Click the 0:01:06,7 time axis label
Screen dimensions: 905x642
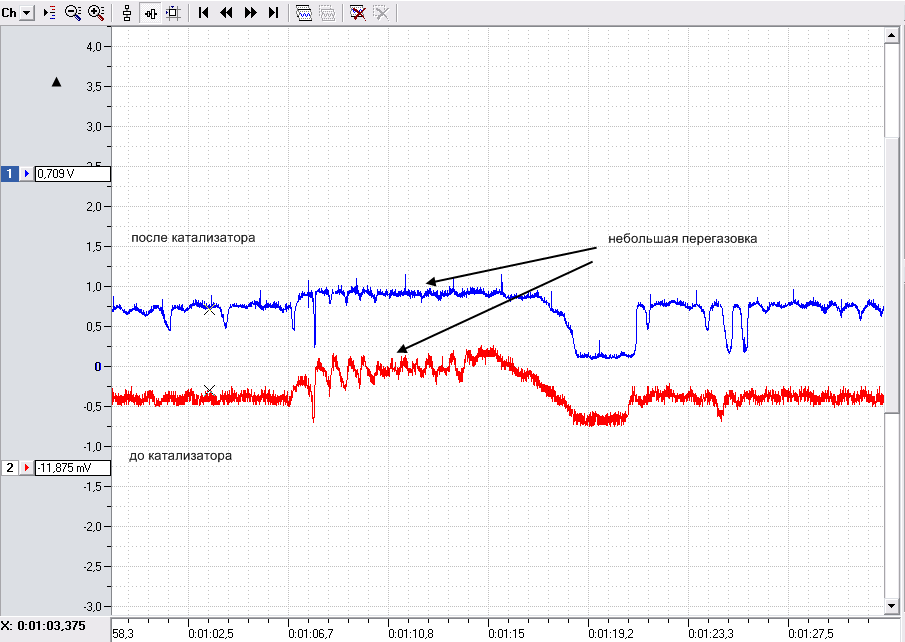coord(311,634)
